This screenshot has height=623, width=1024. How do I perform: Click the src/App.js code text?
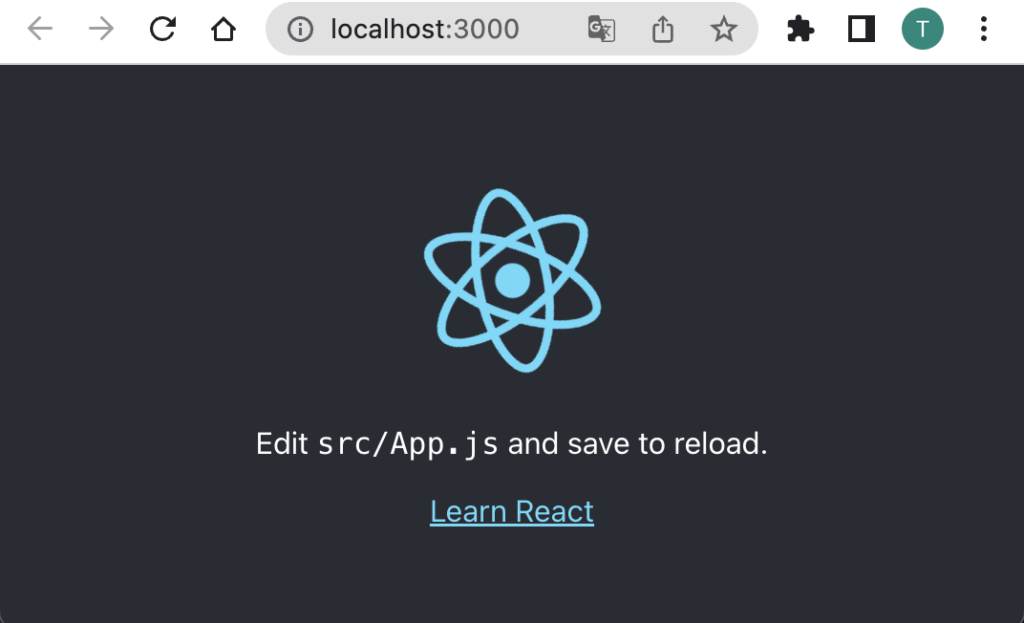pos(408,444)
